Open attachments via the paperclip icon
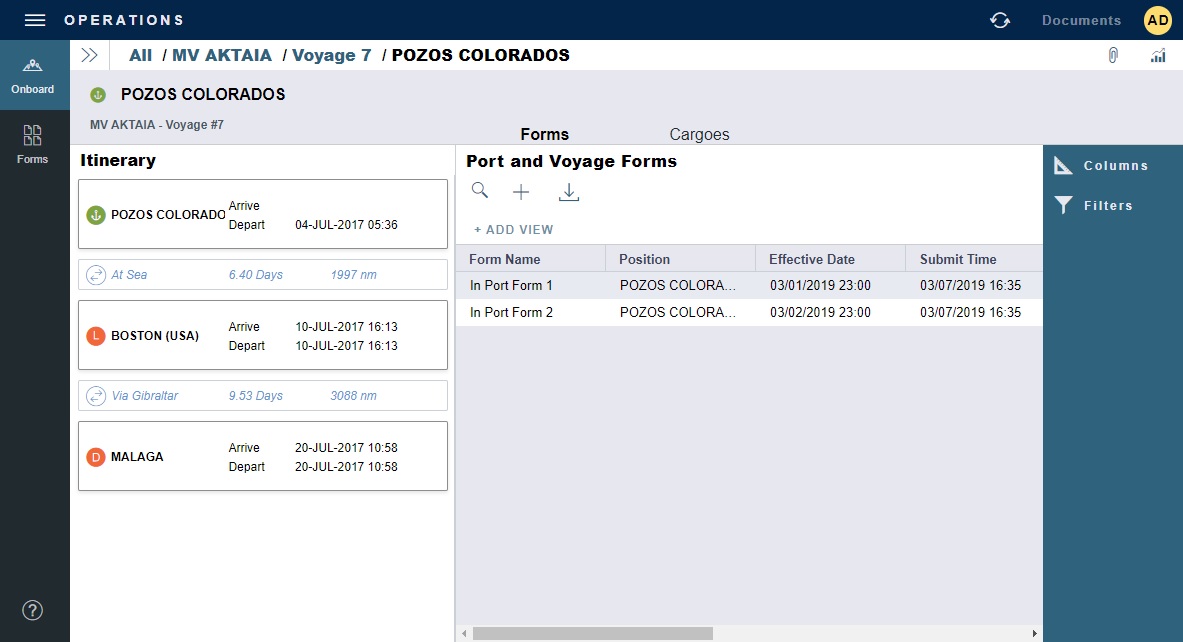Image resolution: width=1183 pixels, height=642 pixels. coord(1113,55)
